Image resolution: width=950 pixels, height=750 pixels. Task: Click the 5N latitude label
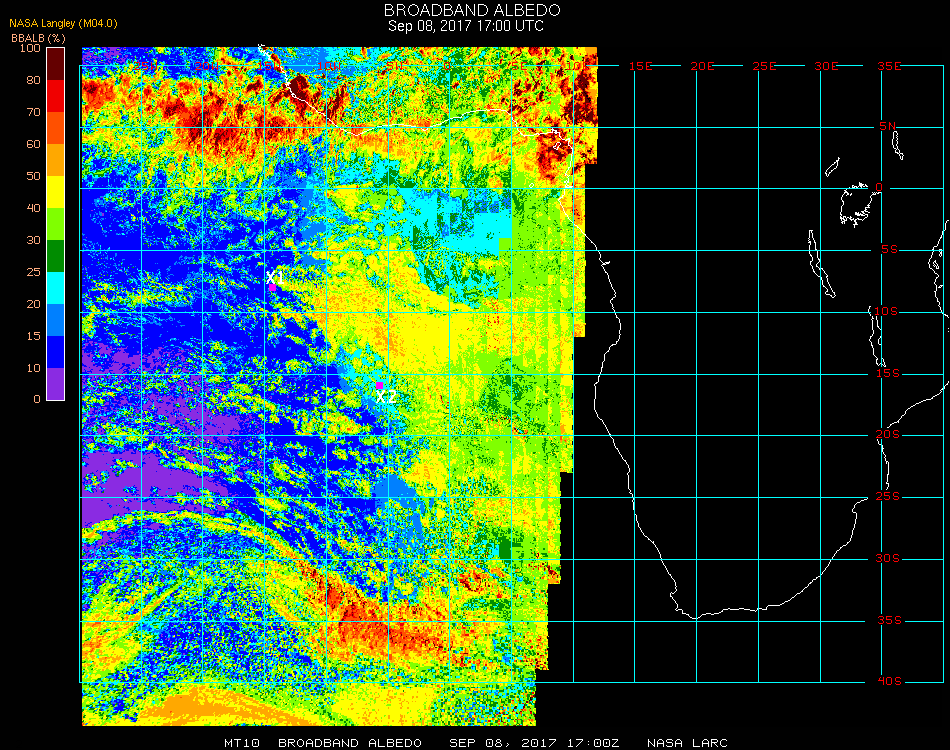(x=888, y=126)
